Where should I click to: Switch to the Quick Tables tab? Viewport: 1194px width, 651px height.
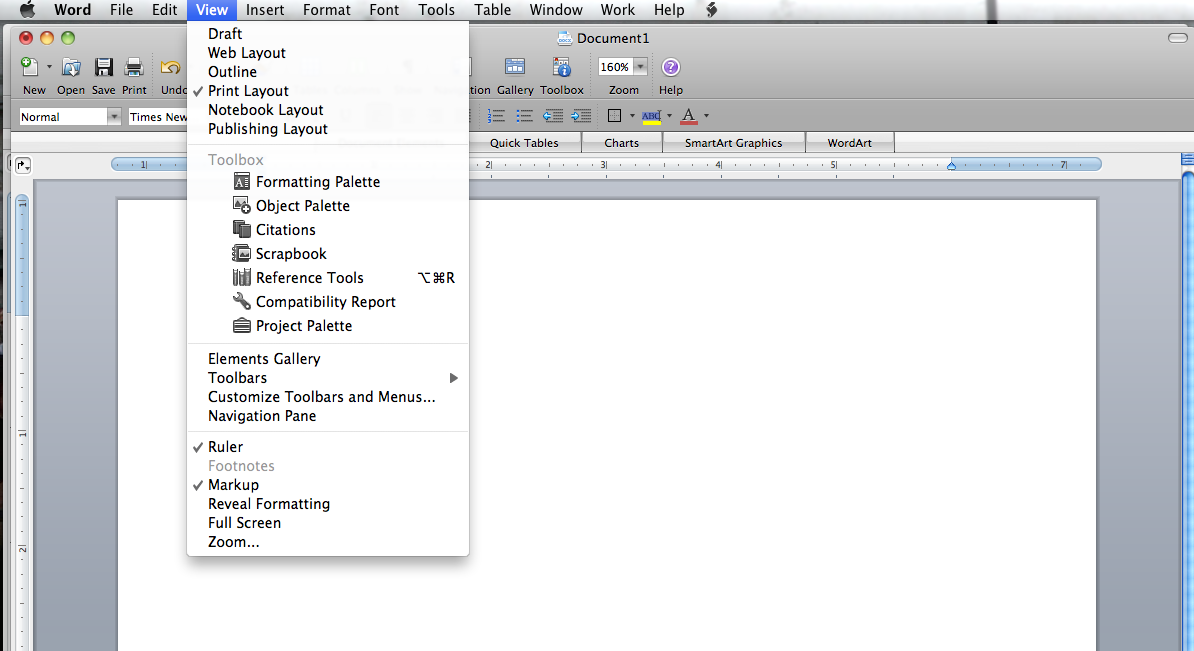(x=524, y=142)
